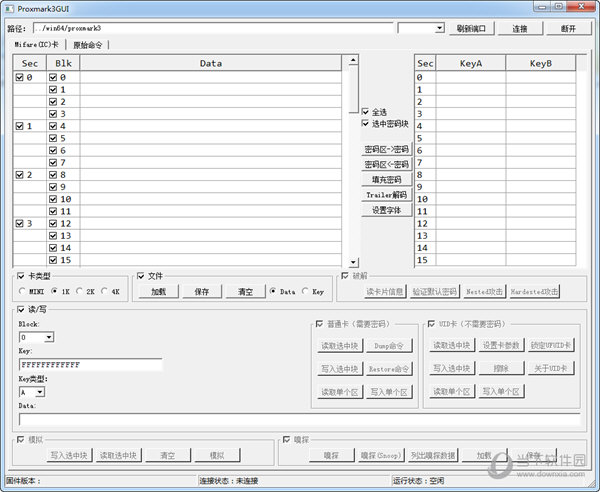
Task: Click the Hardnested攻击 button
Action: 535,292
